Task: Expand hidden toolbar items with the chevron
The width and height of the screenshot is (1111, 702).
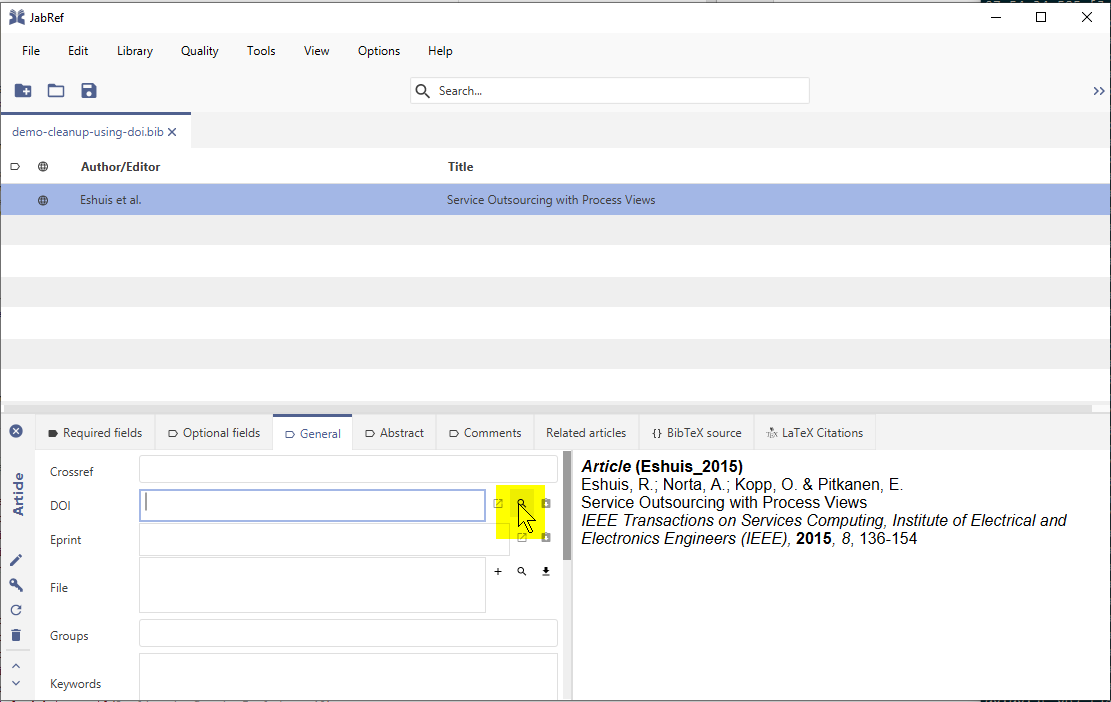Action: [1098, 90]
